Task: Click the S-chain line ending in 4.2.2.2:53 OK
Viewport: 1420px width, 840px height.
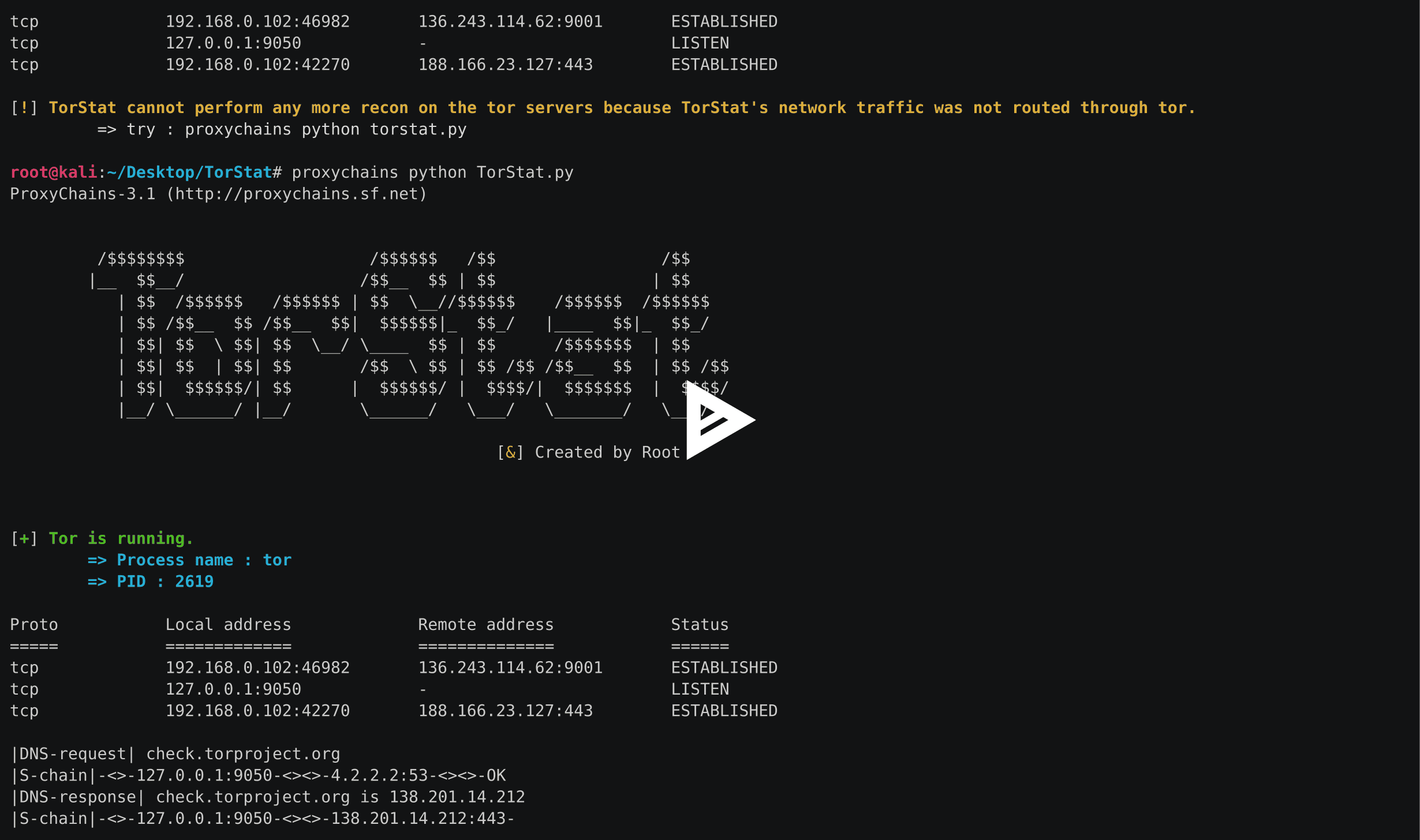Action: [x=257, y=775]
